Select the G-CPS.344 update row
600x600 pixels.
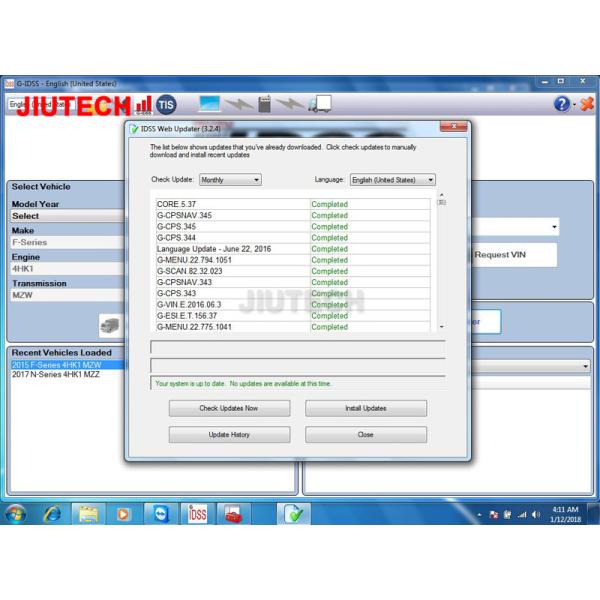tap(293, 238)
